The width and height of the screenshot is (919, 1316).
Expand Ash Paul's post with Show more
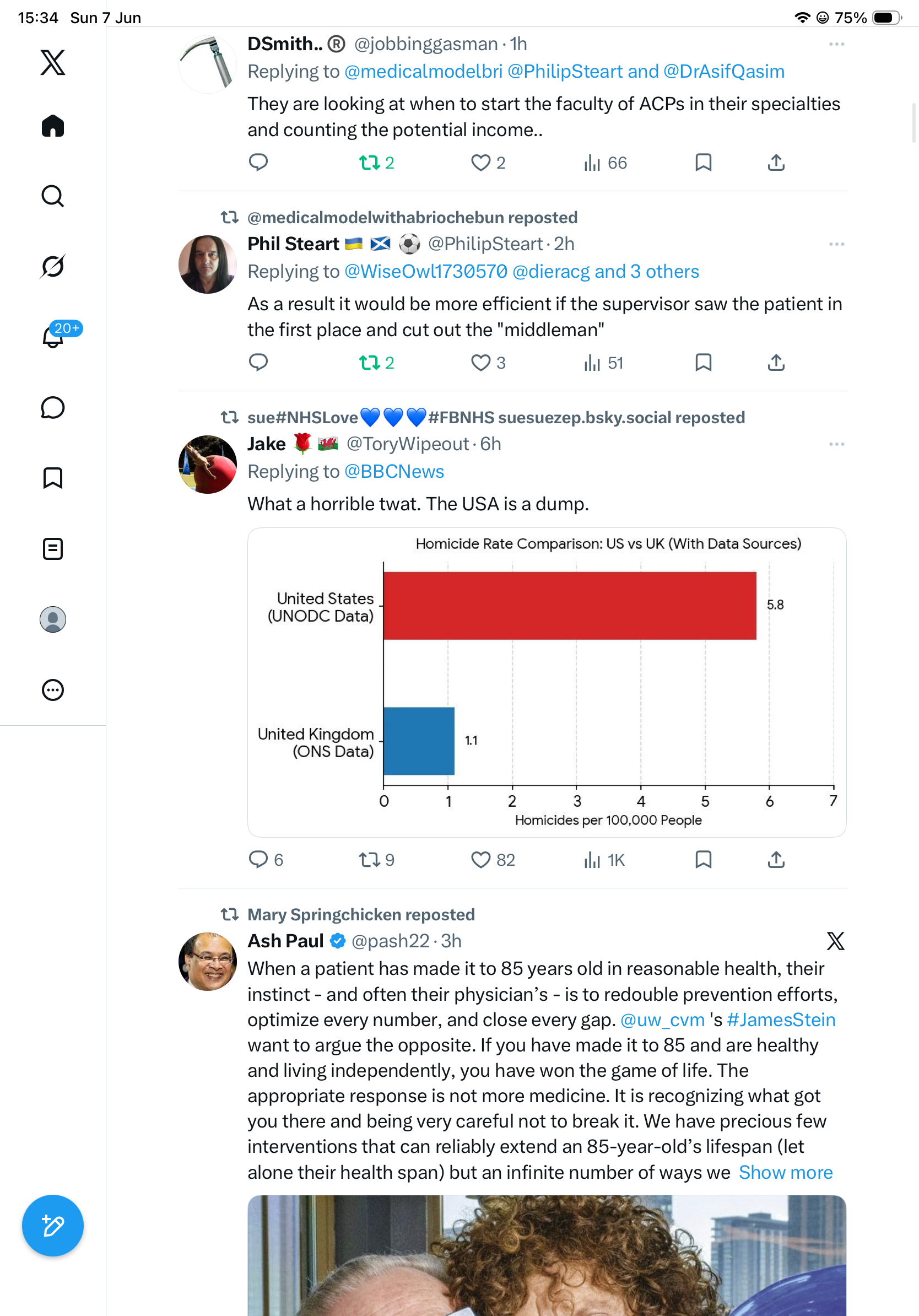786,1172
